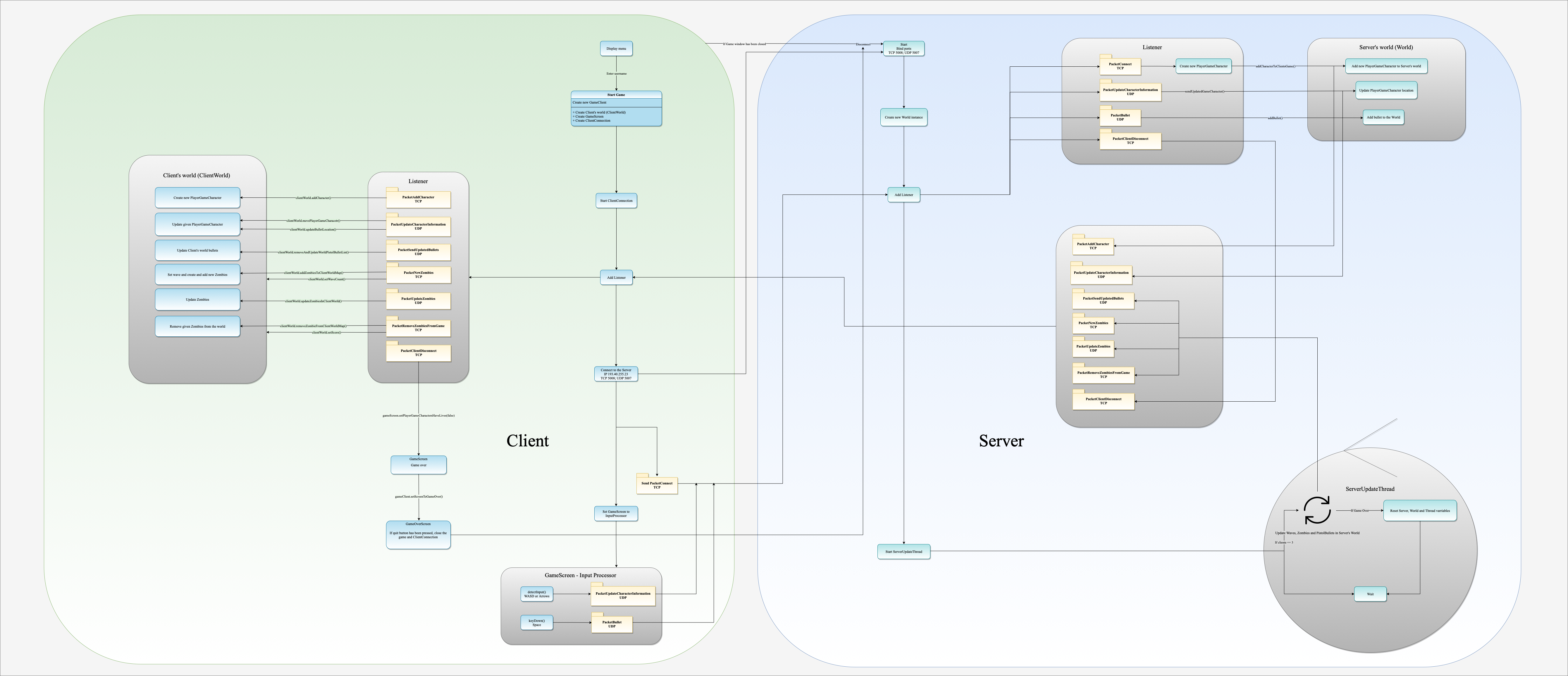Select Remove given Zombies from the world node
This screenshot has height=676, width=1568.
click(x=197, y=326)
